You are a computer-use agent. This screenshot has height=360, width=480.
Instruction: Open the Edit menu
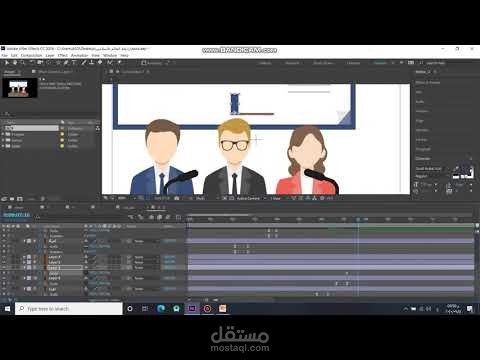pos(14,55)
